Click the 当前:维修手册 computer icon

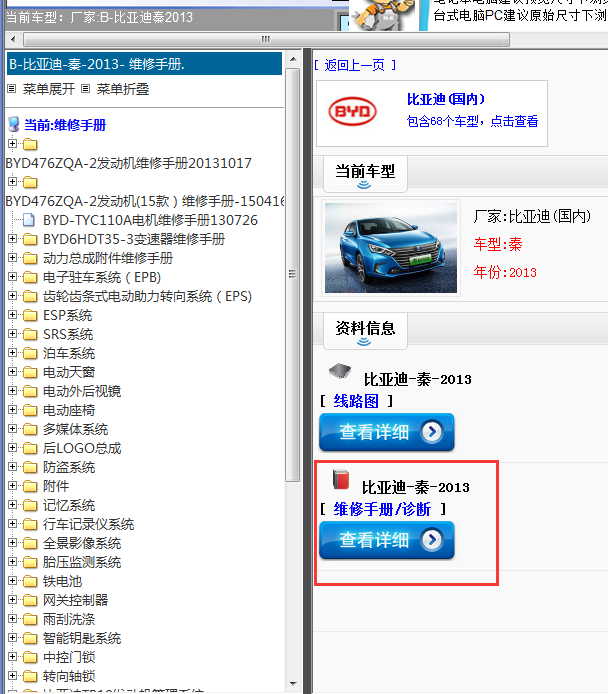[x=14, y=124]
